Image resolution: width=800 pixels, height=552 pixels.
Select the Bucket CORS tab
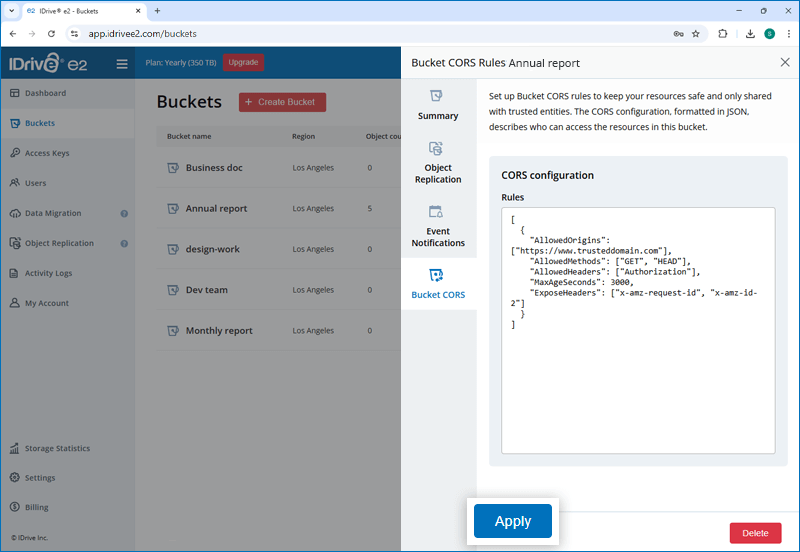(x=438, y=284)
